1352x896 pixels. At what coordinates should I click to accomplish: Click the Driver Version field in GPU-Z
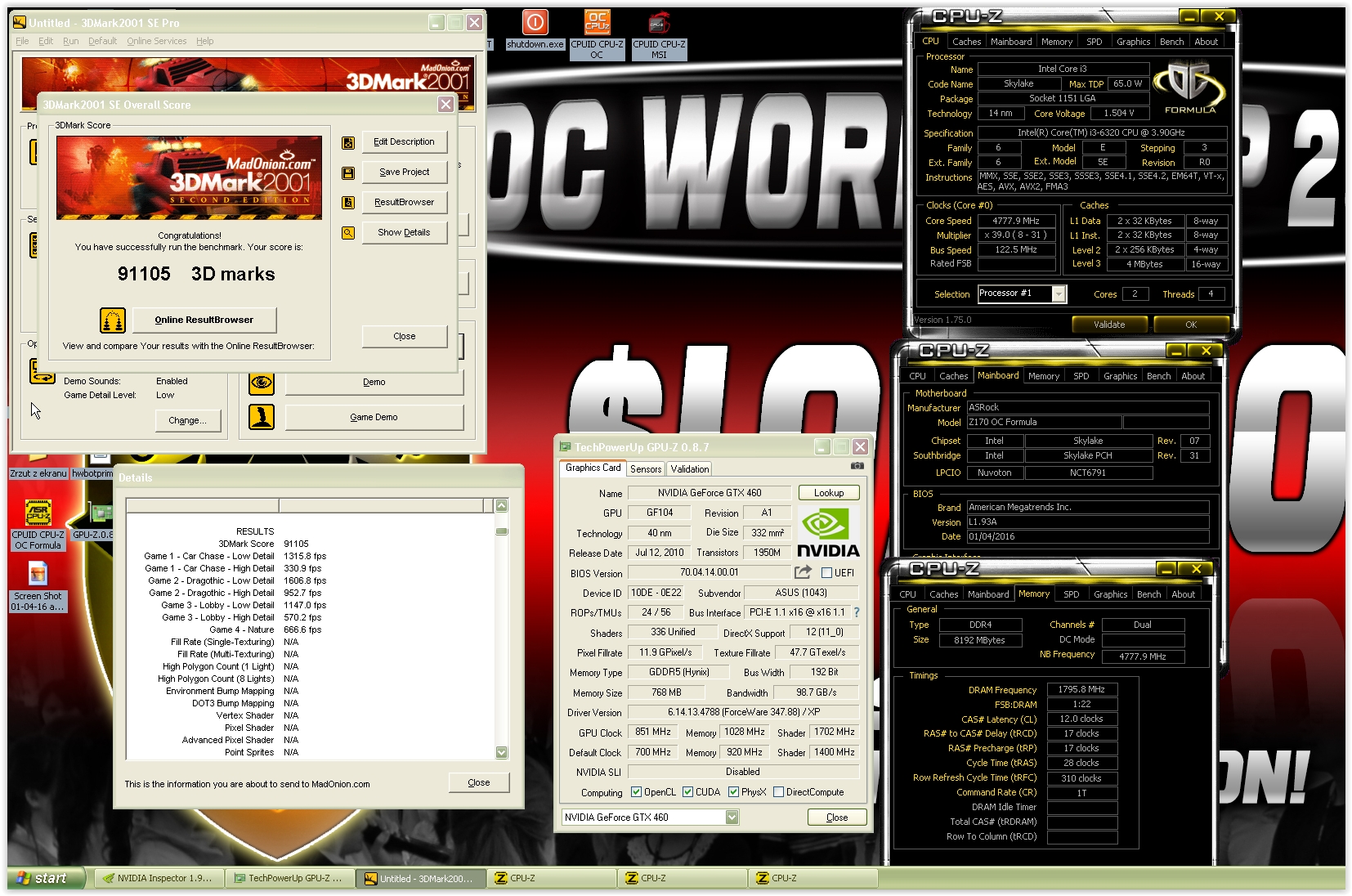(x=743, y=712)
